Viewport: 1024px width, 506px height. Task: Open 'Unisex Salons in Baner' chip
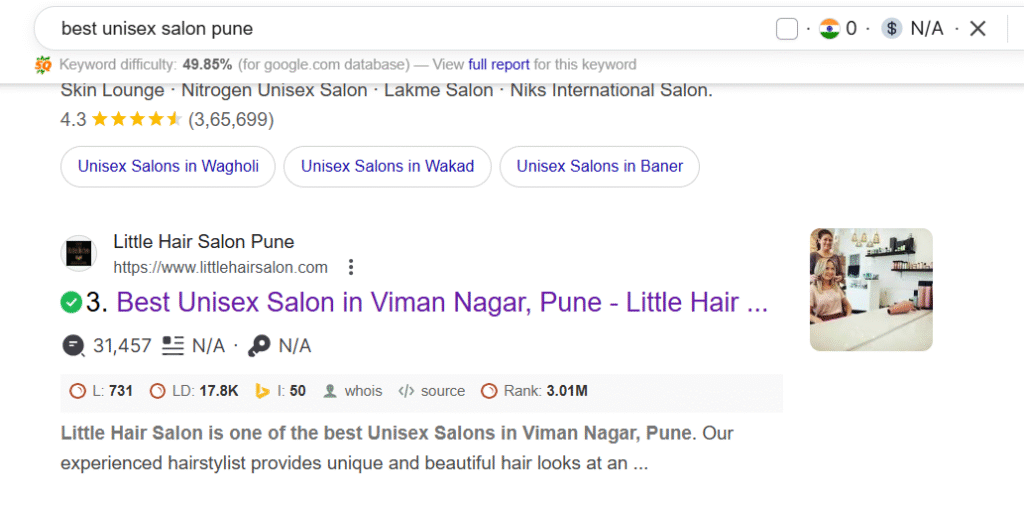coord(600,166)
